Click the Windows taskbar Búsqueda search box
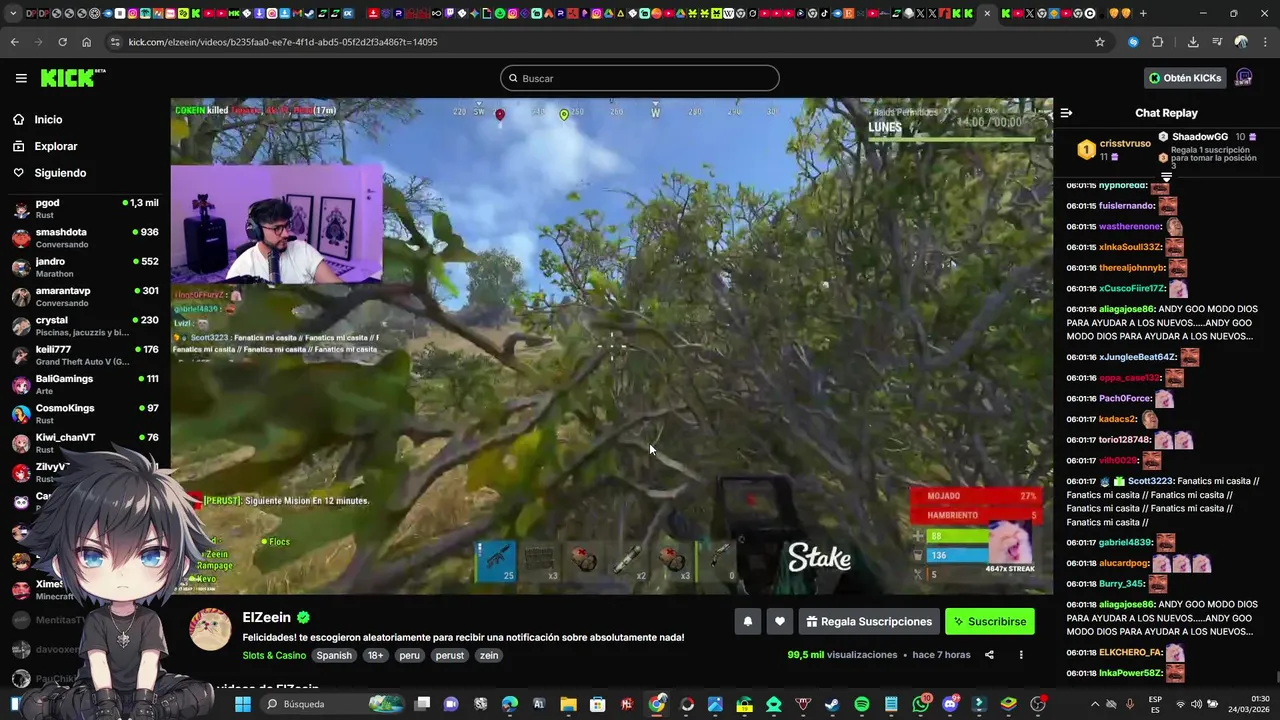 (x=335, y=704)
